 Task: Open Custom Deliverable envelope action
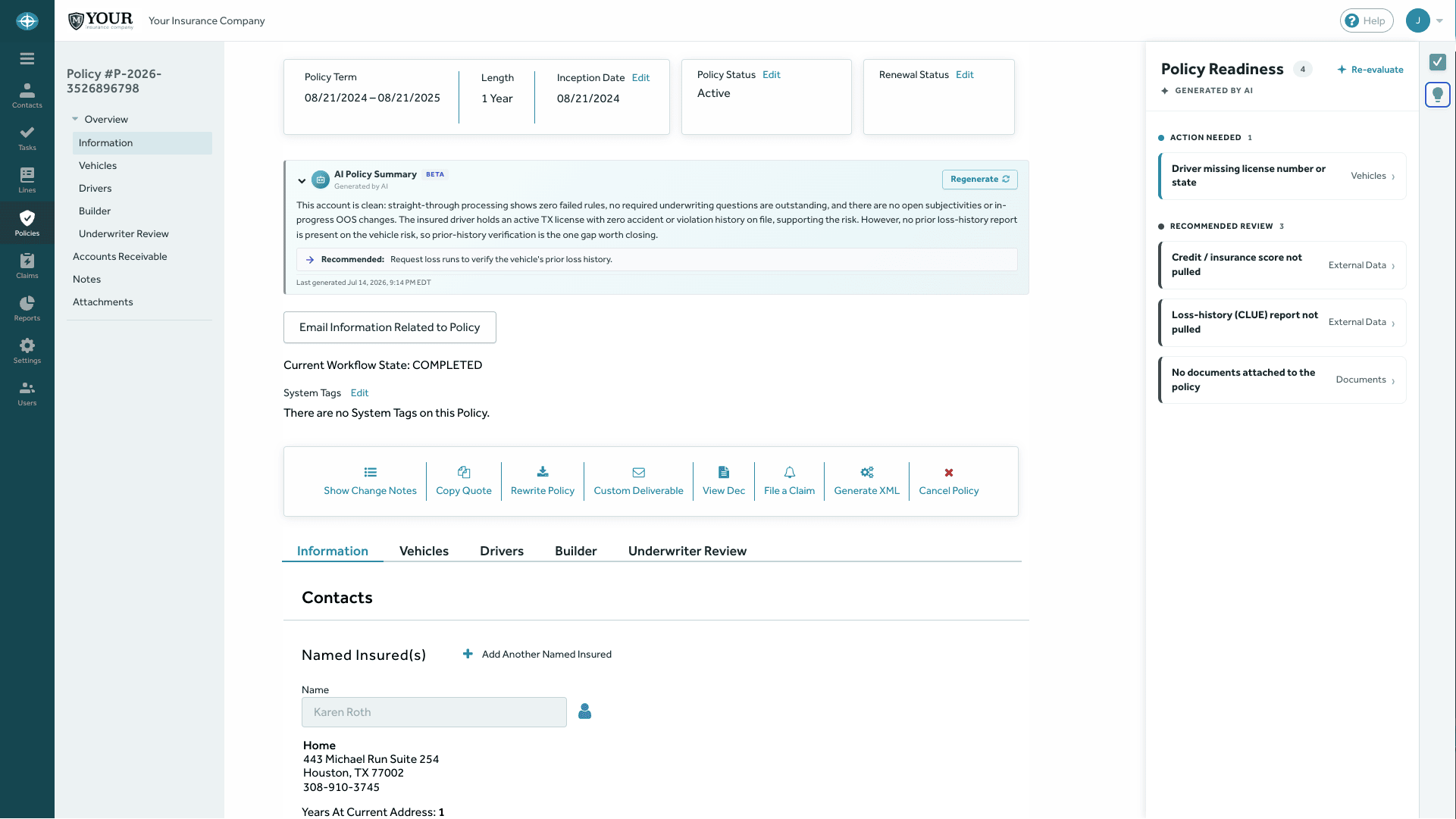click(x=639, y=482)
